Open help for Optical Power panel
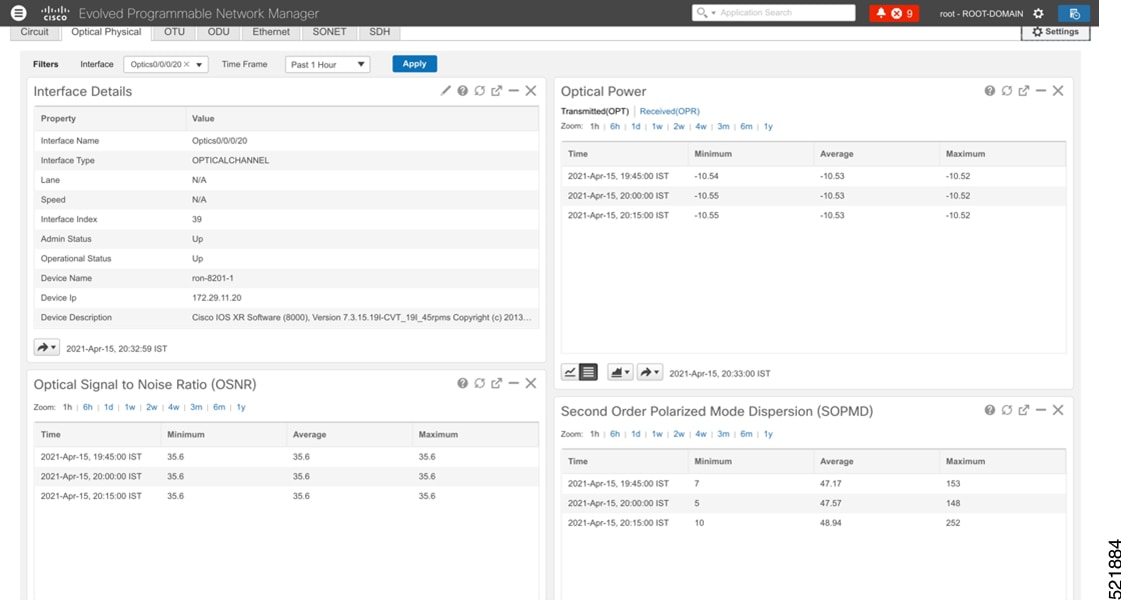The height and width of the screenshot is (600, 1121). pyautogui.click(x=989, y=91)
